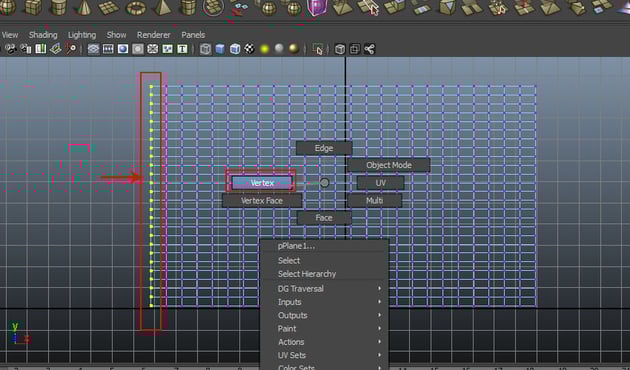Open the Show panel menu
Viewport: 630px width, 370px height.
(x=117, y=35)
